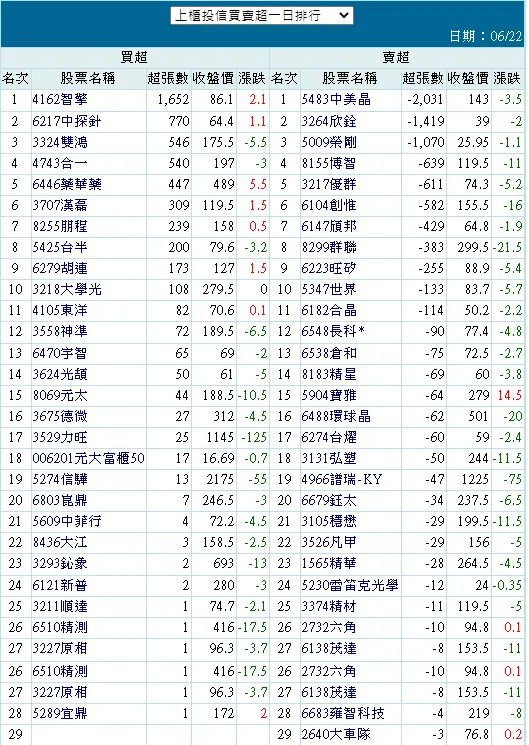
Task: Click the 006201元大富櫃50 link
Action: (88, 458)
